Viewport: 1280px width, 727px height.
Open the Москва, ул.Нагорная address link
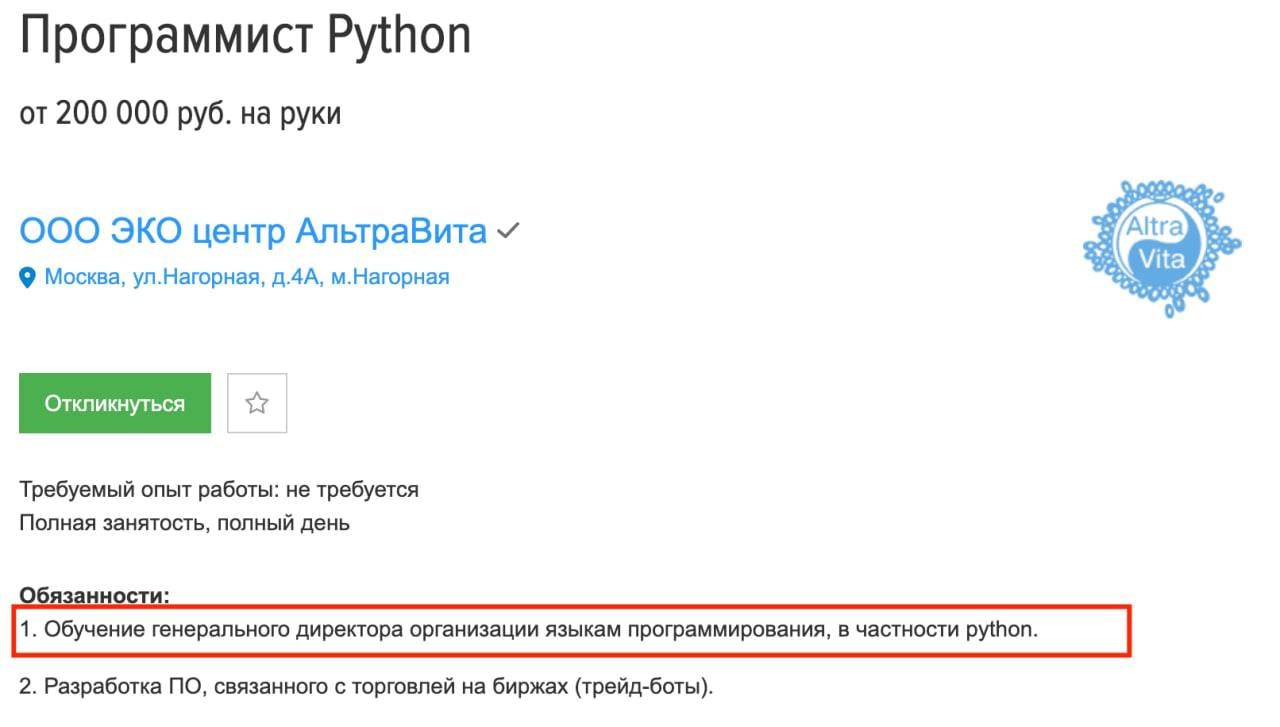[x=247, y=277]
